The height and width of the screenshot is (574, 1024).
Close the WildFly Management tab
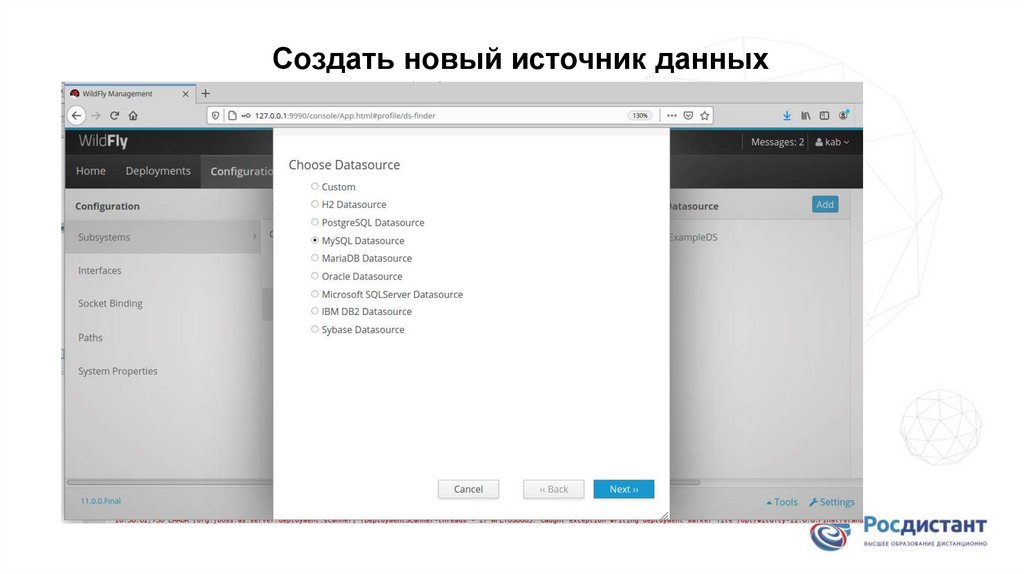click(185, 94)
